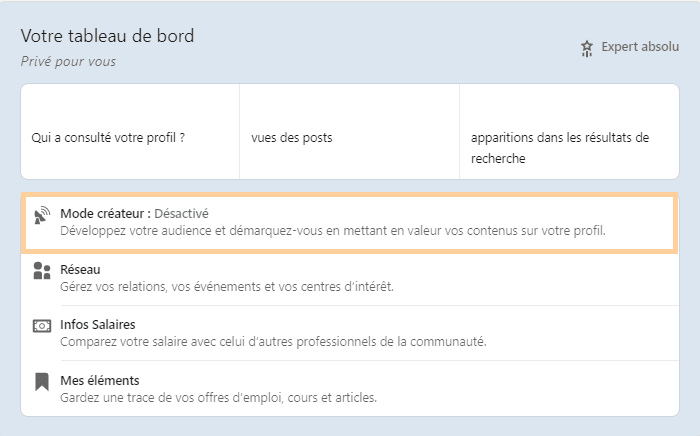
Task: Click "Gérez vos relations" network description
Action: (227, 287)
